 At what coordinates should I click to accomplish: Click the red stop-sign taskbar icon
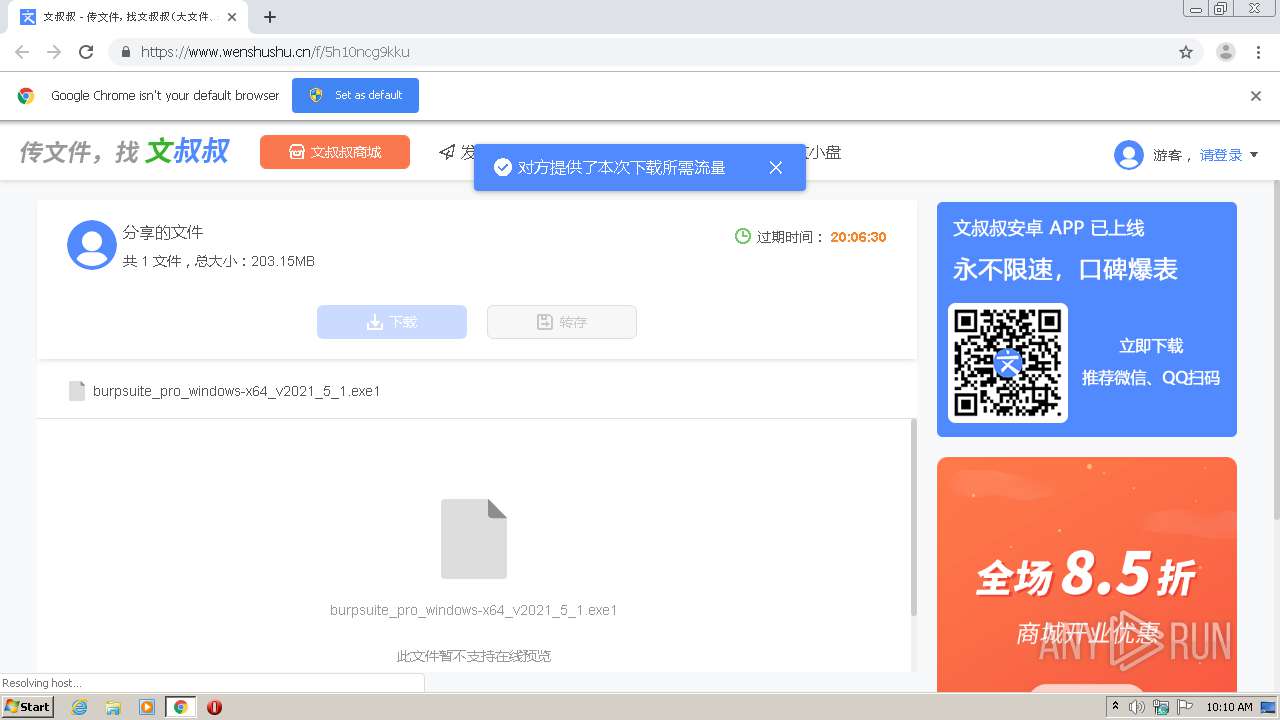pyautogui.click(x=214, y=707)
